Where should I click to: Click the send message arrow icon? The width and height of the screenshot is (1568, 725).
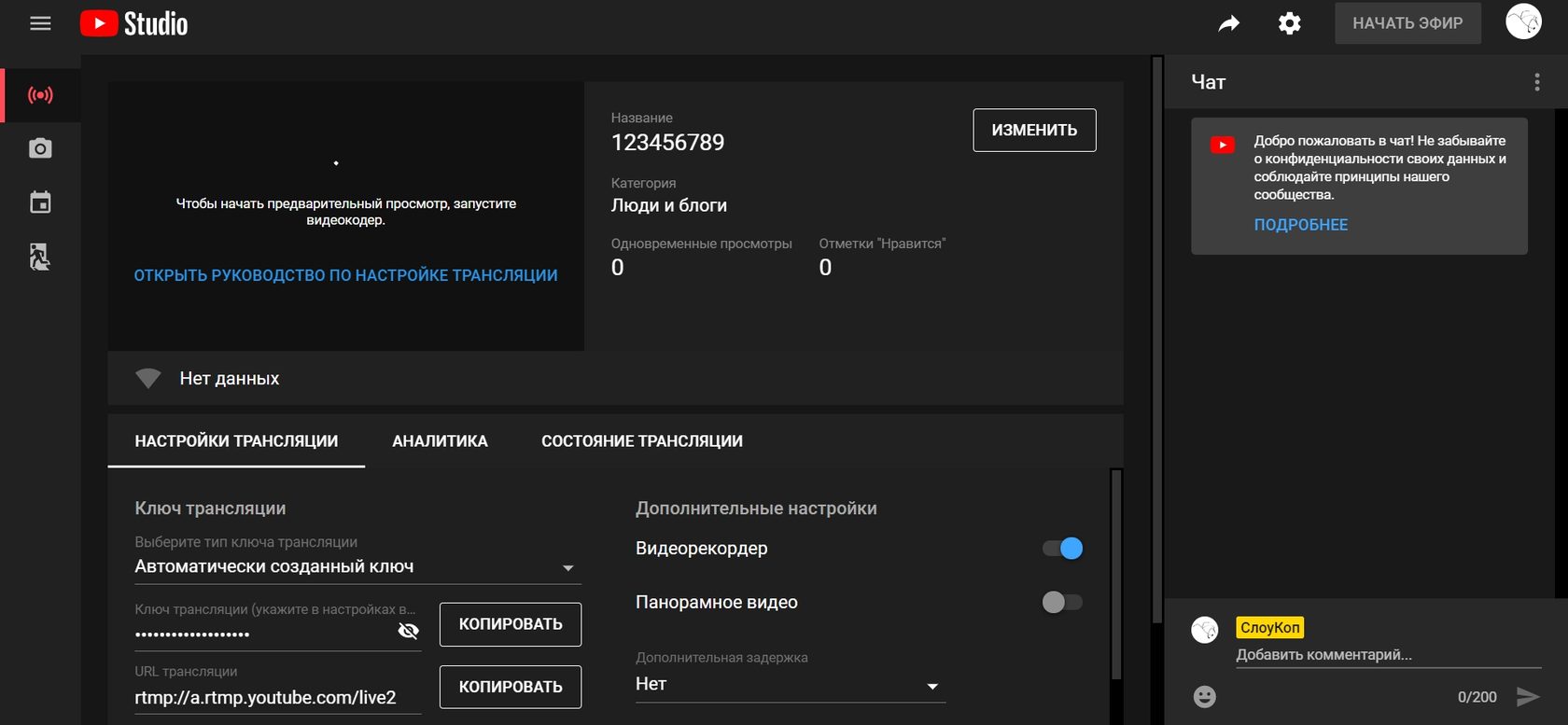click(x=1528, y=696)
